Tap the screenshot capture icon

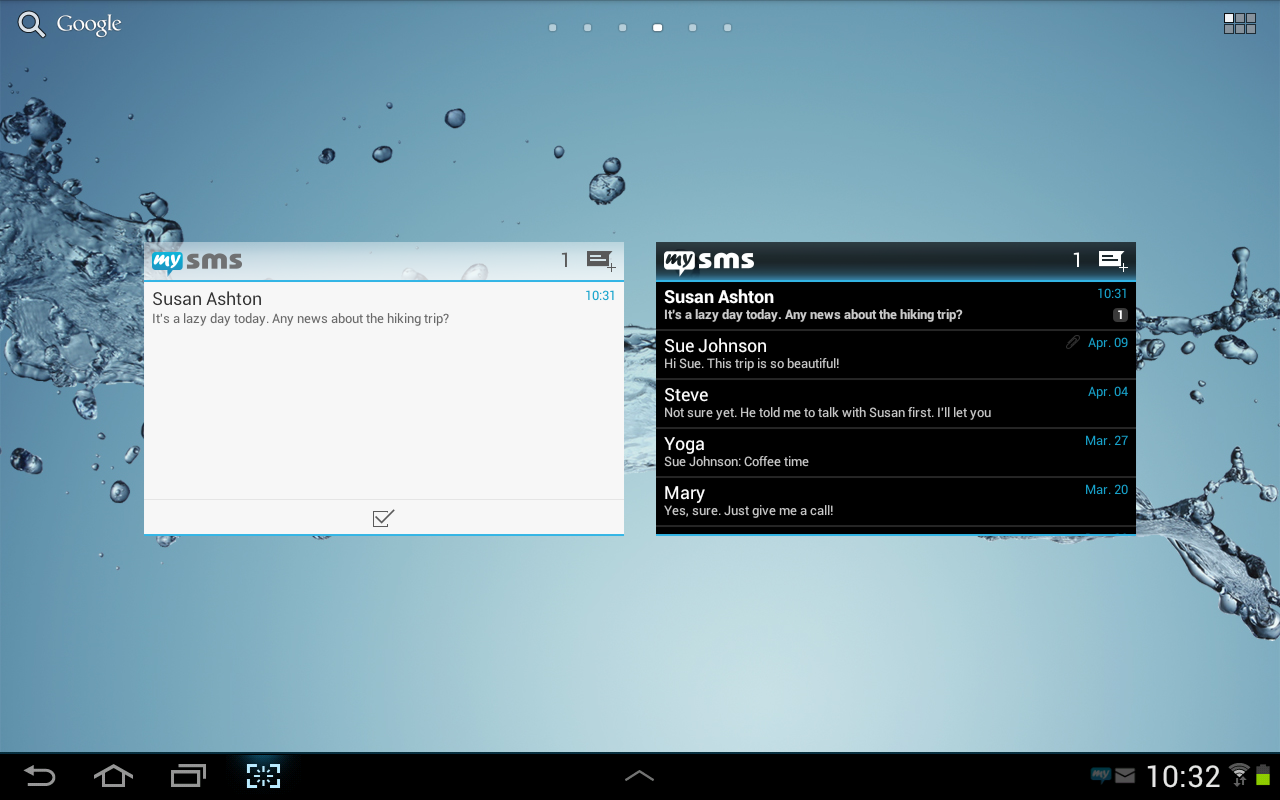point(263,776)
